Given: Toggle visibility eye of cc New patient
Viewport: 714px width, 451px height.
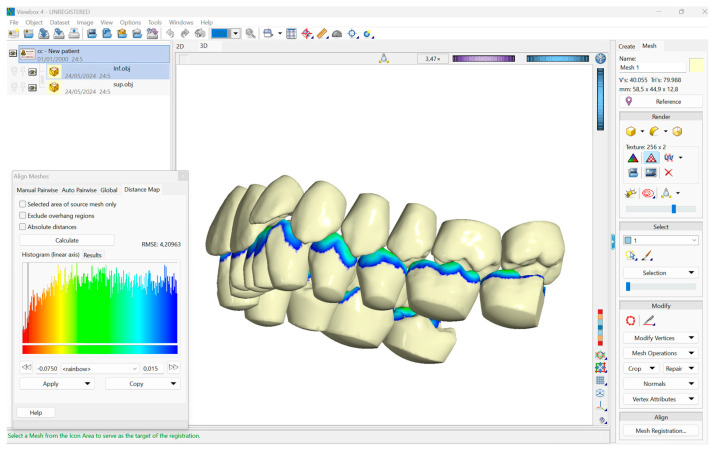Looking at the screenshot, I should click(13, 54).
